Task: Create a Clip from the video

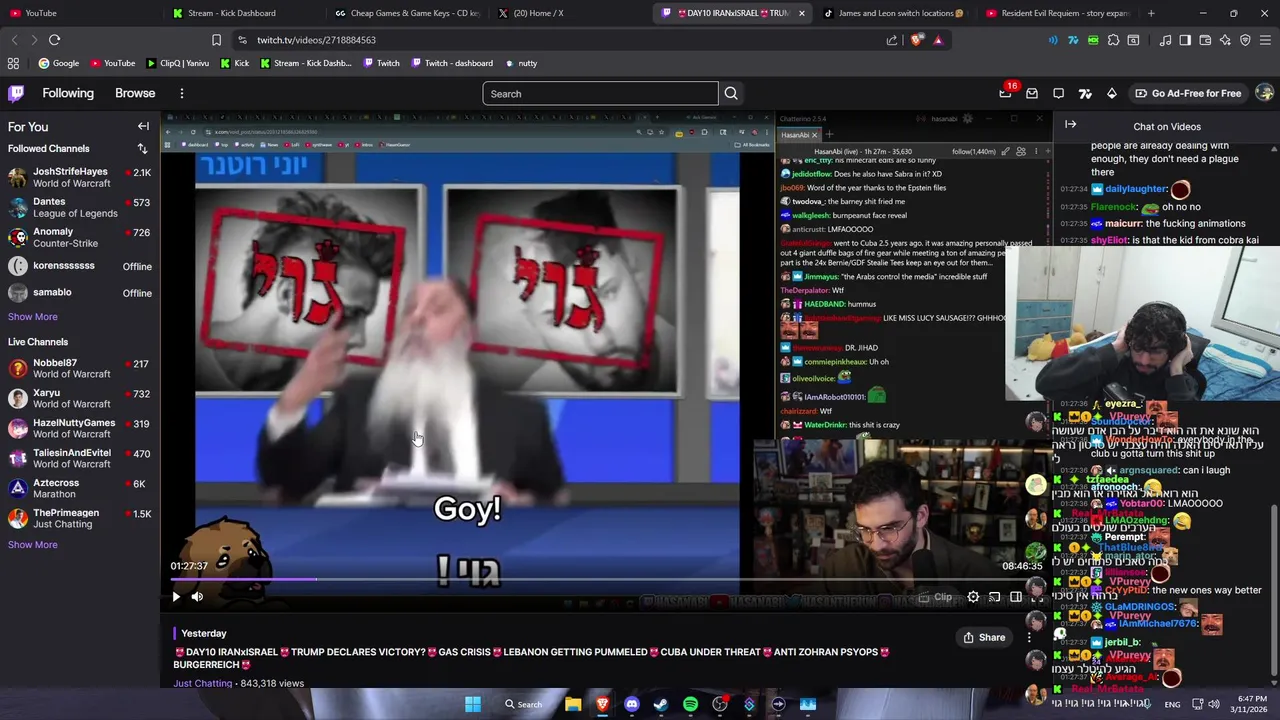Action: click(935, 597)
